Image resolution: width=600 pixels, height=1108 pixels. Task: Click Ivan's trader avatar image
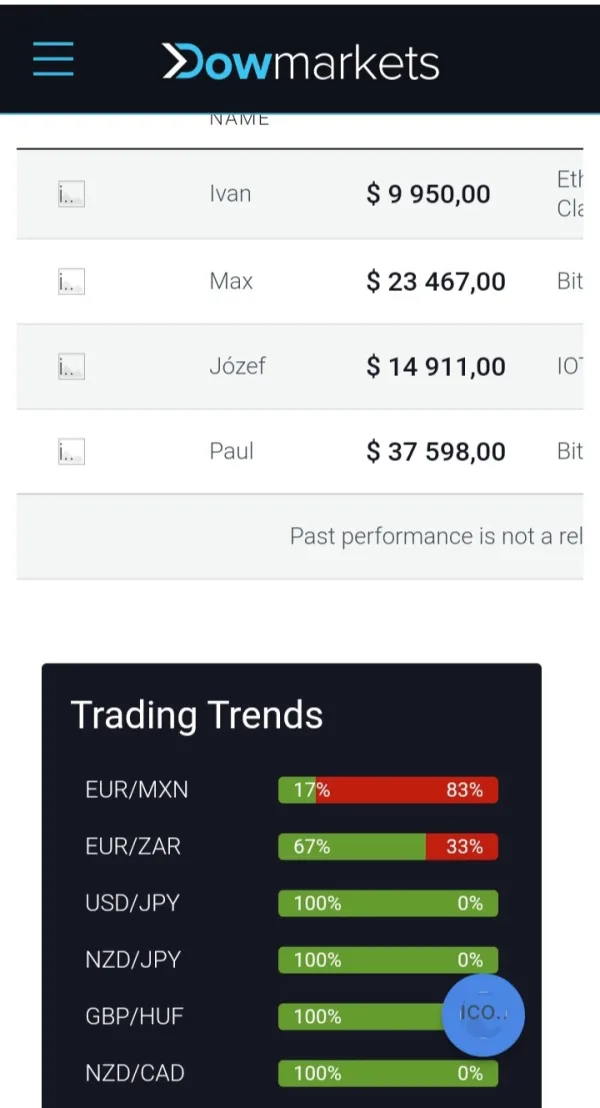pyautogui.click(x=71, y=195)
